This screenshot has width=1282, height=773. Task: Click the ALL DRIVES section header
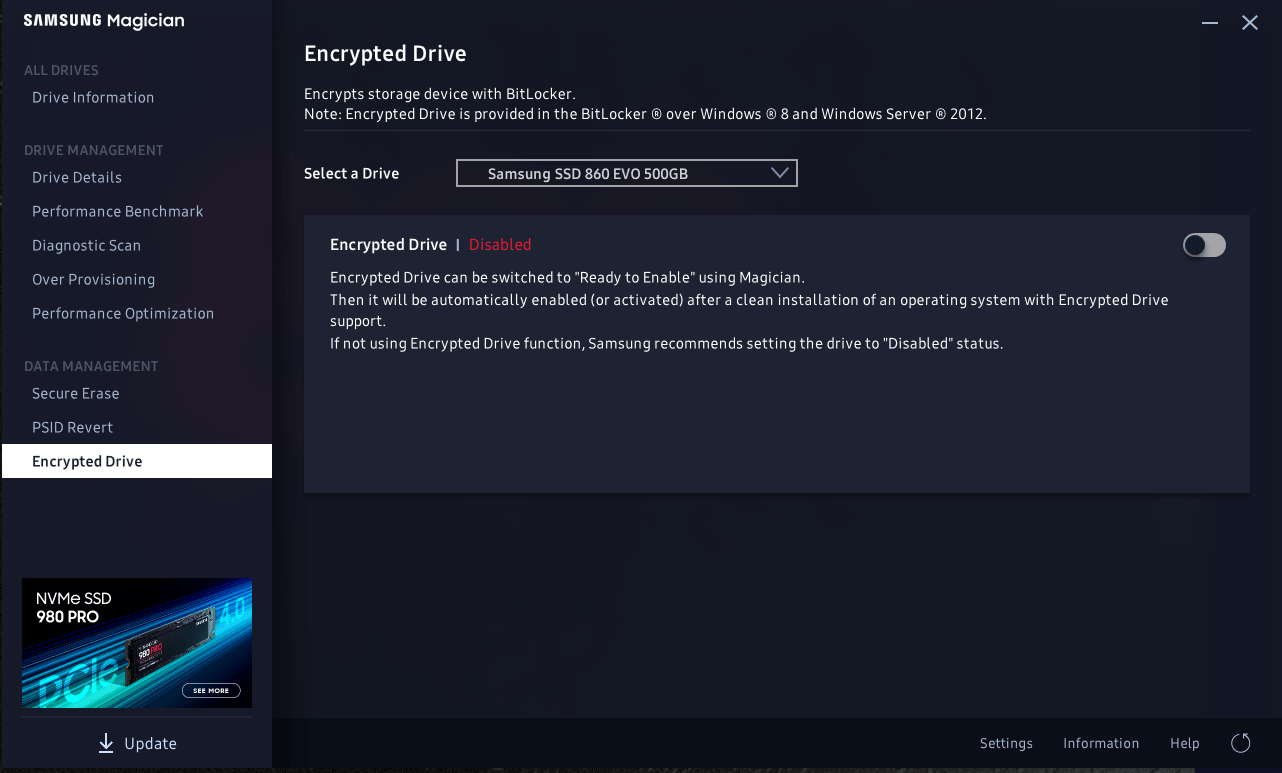pyautogui.click(x=61, y=70)
